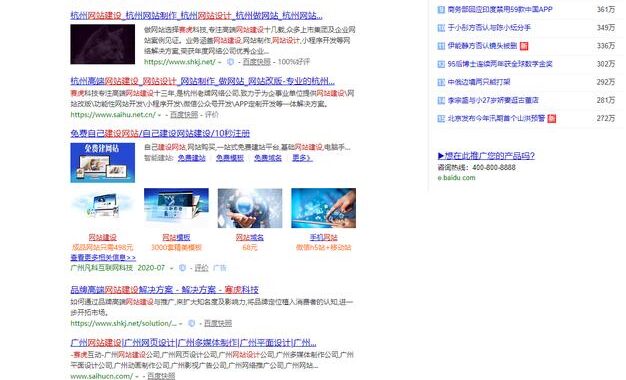
Task: Open 百度快照 for the saihu.net.cn result
Action: [184, 115]
